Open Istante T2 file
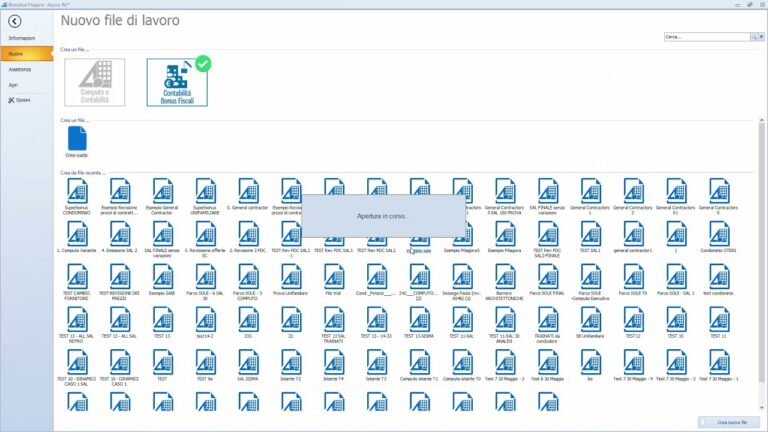The width and height of the screenshot is (768, 432). click(291, 365)
